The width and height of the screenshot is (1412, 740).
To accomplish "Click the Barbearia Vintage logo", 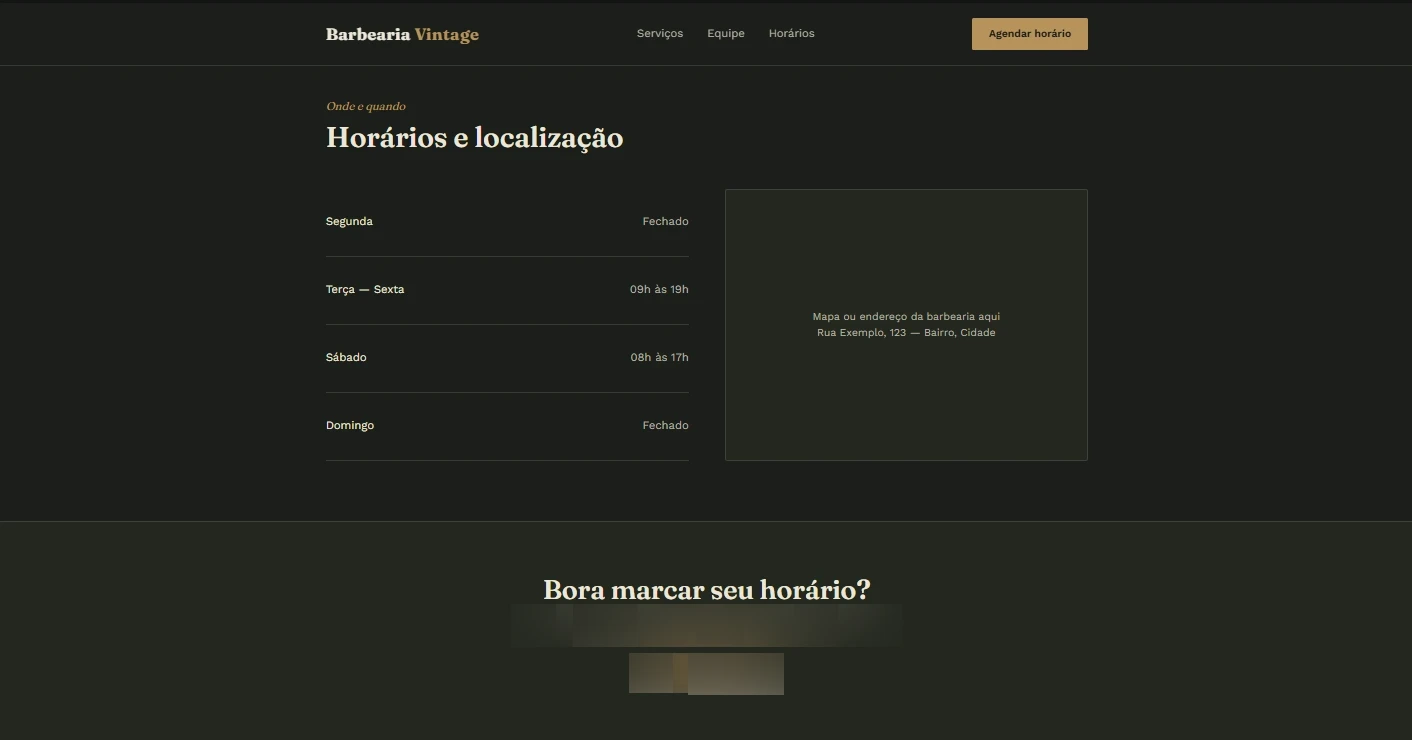I will [402, 34].
